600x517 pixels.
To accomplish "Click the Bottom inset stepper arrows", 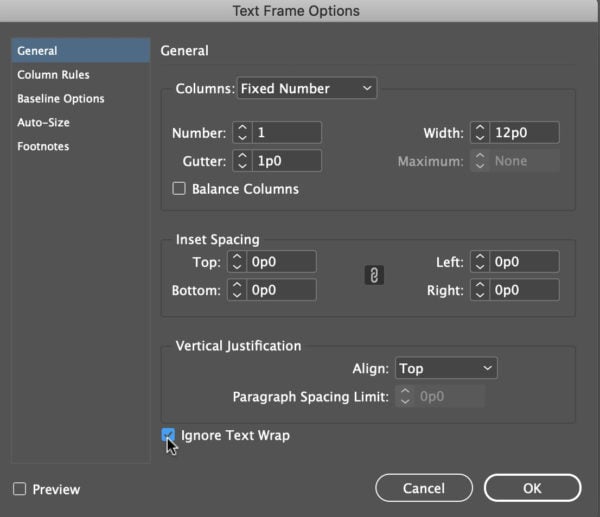I will tap(237, 290).
